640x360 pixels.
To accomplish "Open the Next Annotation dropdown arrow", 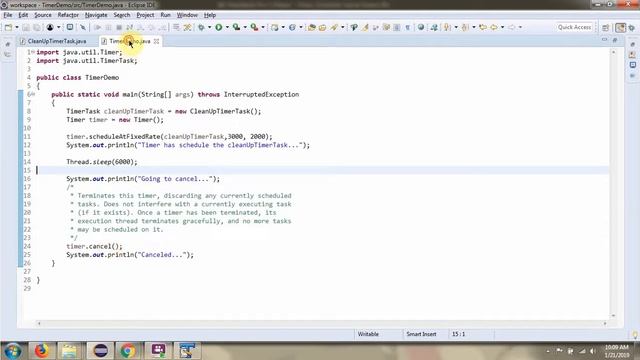I will 456,27.
